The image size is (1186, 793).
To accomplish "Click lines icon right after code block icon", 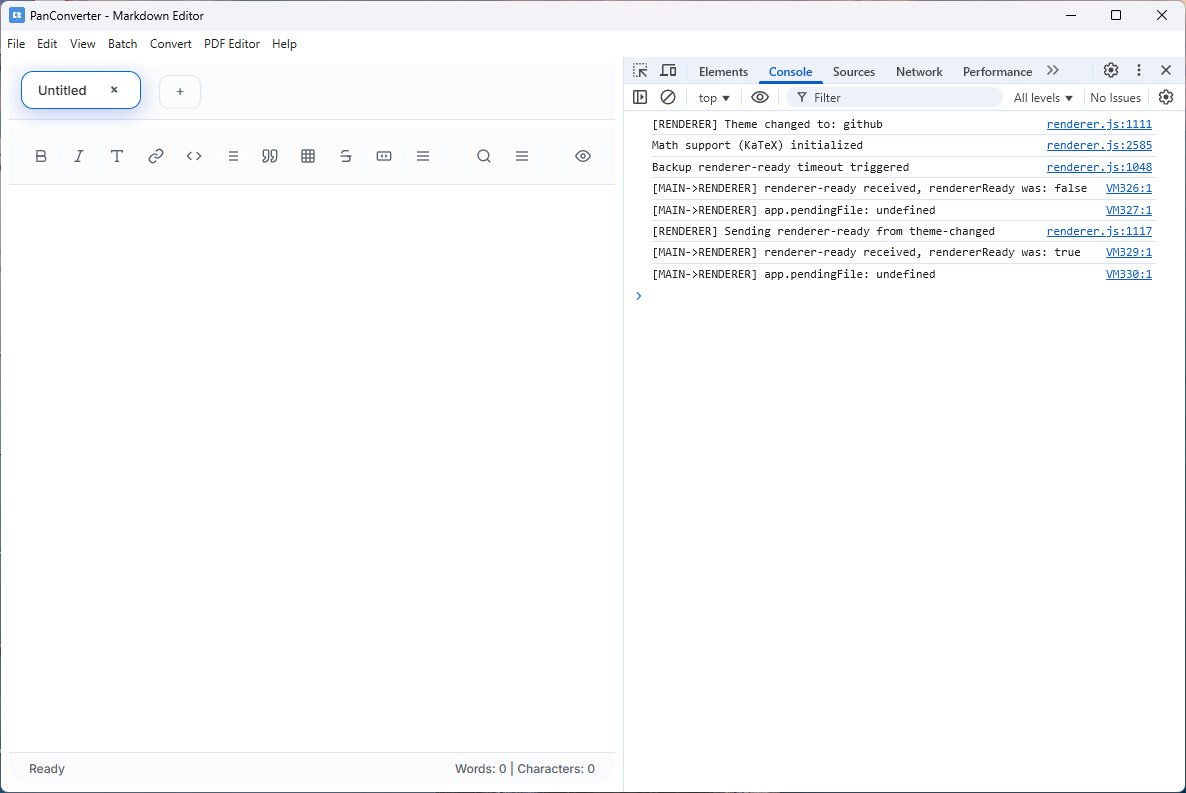I will [423, 156].
